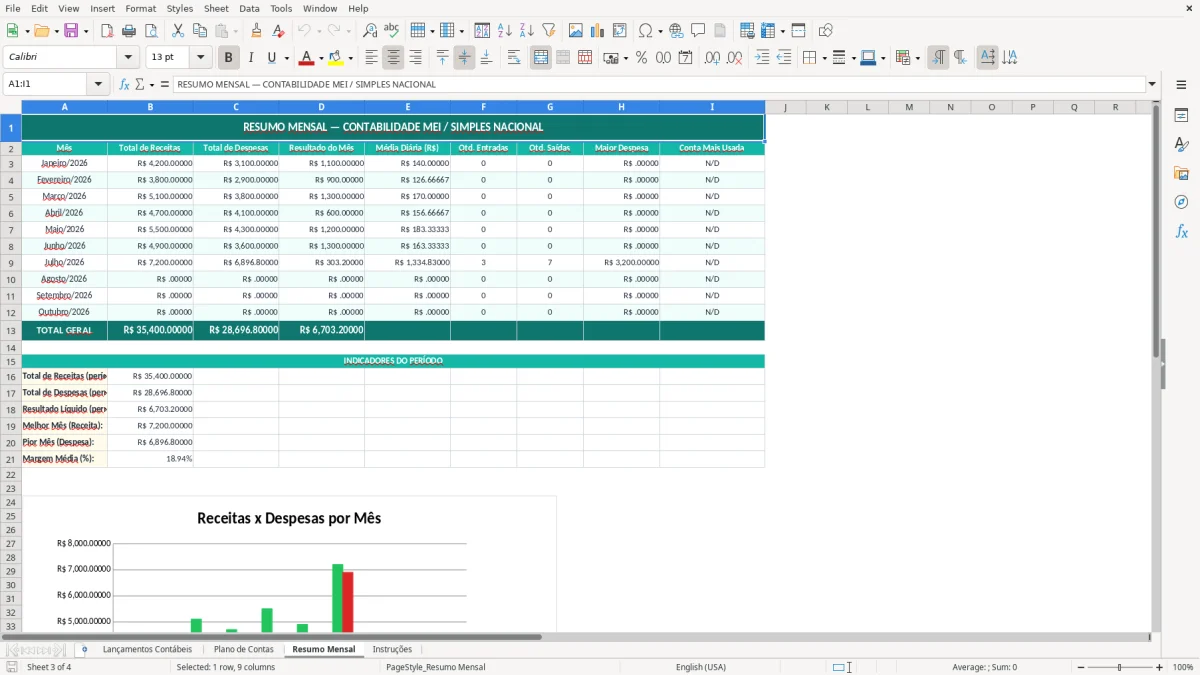
Task: Expand the Name Box dropdown
Action: (x=98, y=85)
